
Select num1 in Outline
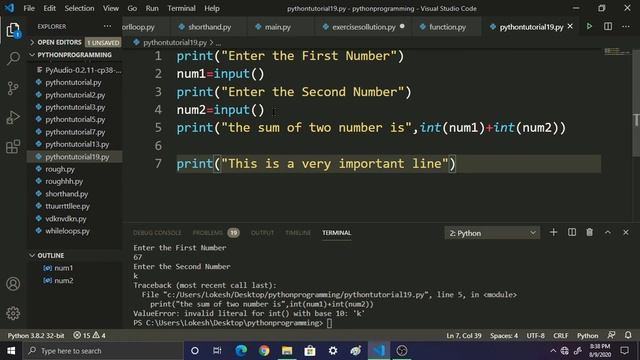75,268
